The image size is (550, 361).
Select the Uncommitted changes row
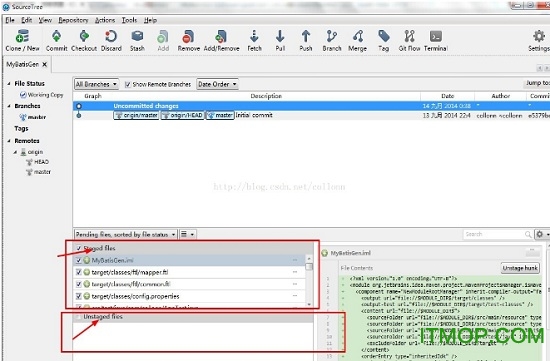[311, 106]
